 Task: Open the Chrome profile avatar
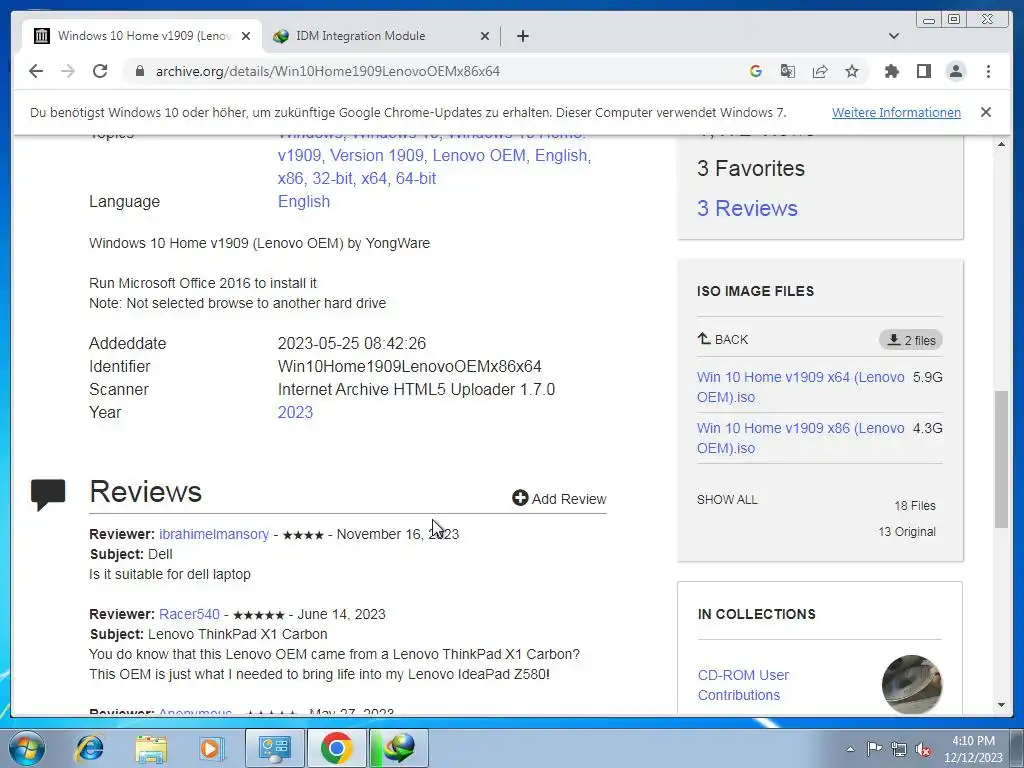tap(955, 71)
